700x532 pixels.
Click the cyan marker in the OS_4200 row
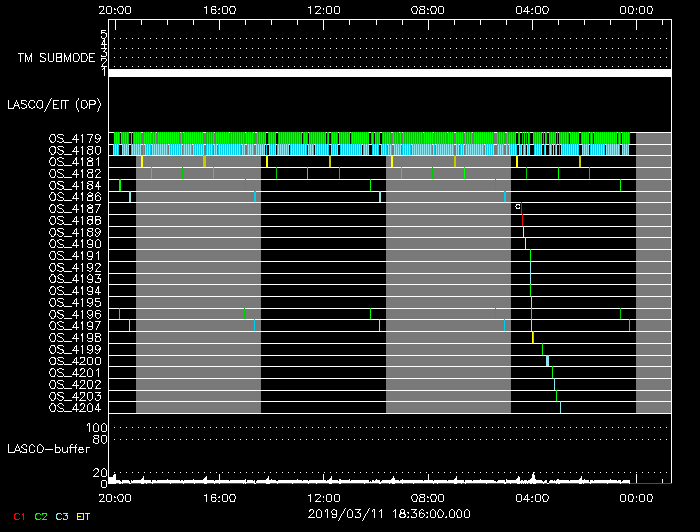547,361
